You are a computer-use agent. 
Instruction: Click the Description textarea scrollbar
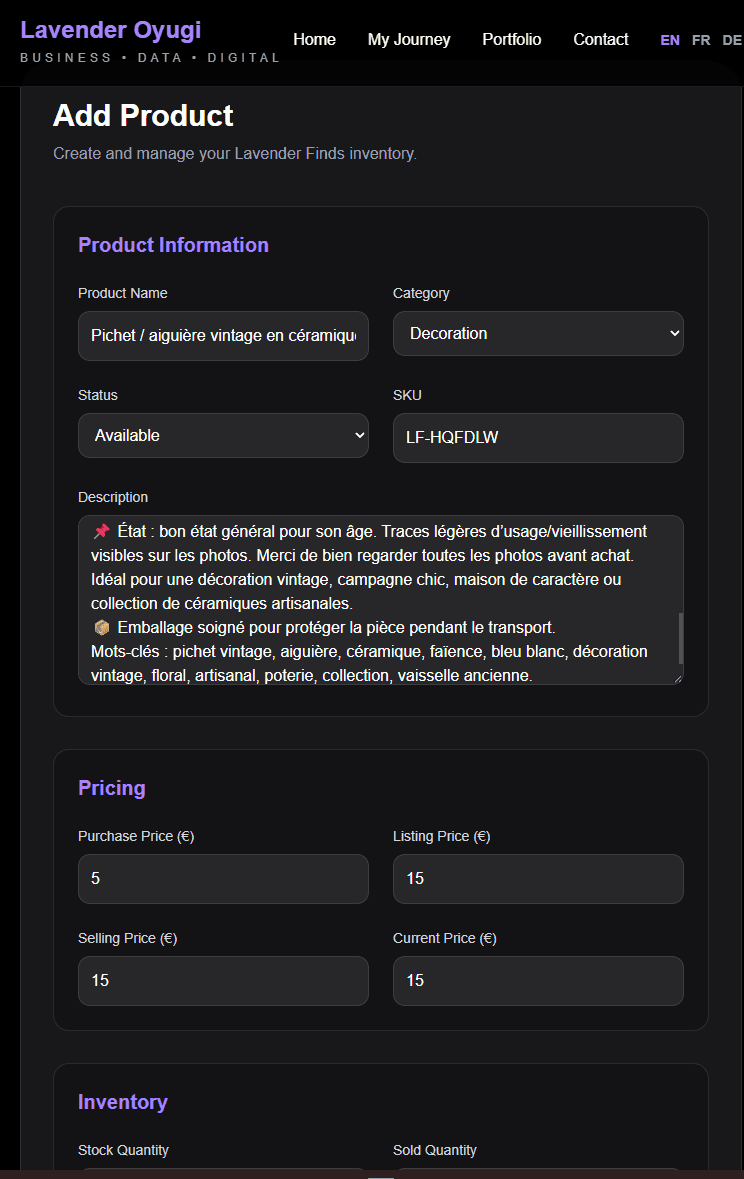(681, 638)
